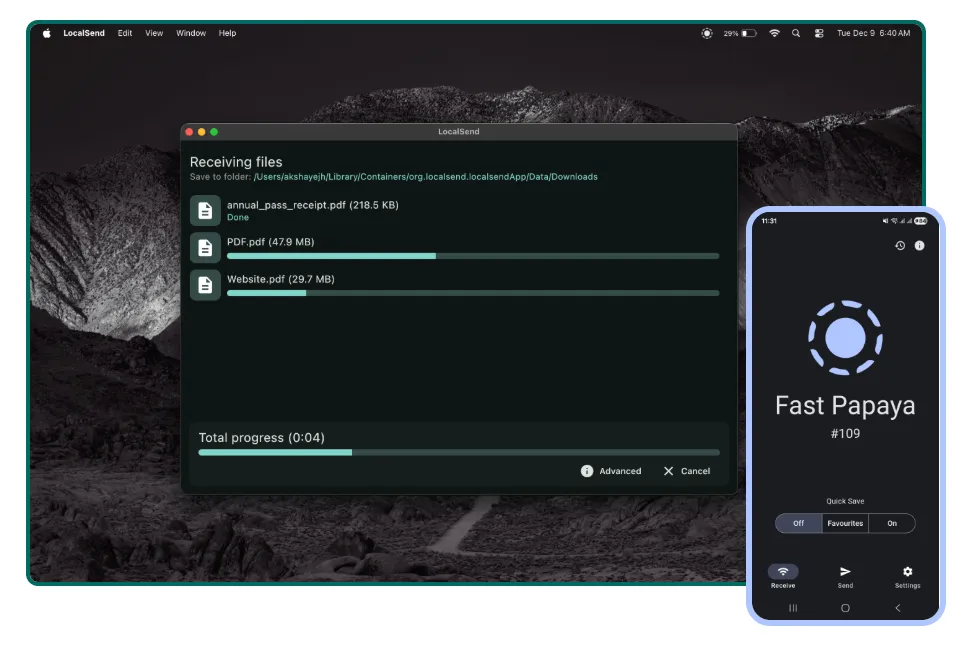
Task: Switch to the Send tab on phone
Action: pos(845,576)
